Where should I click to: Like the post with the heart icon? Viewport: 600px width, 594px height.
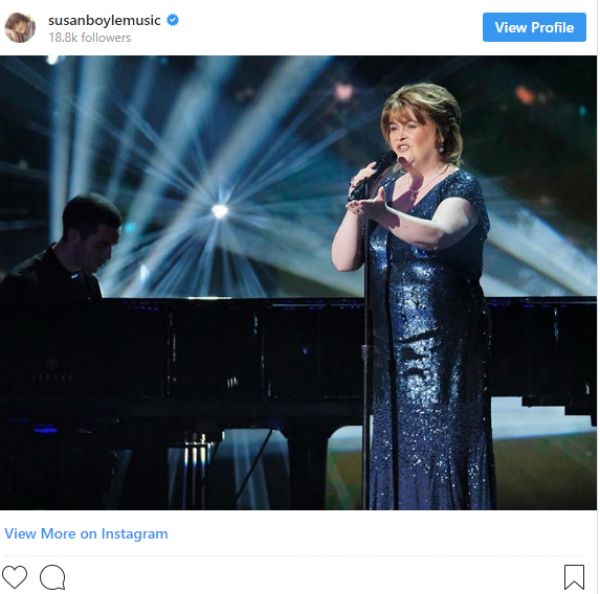coord(15,576)
